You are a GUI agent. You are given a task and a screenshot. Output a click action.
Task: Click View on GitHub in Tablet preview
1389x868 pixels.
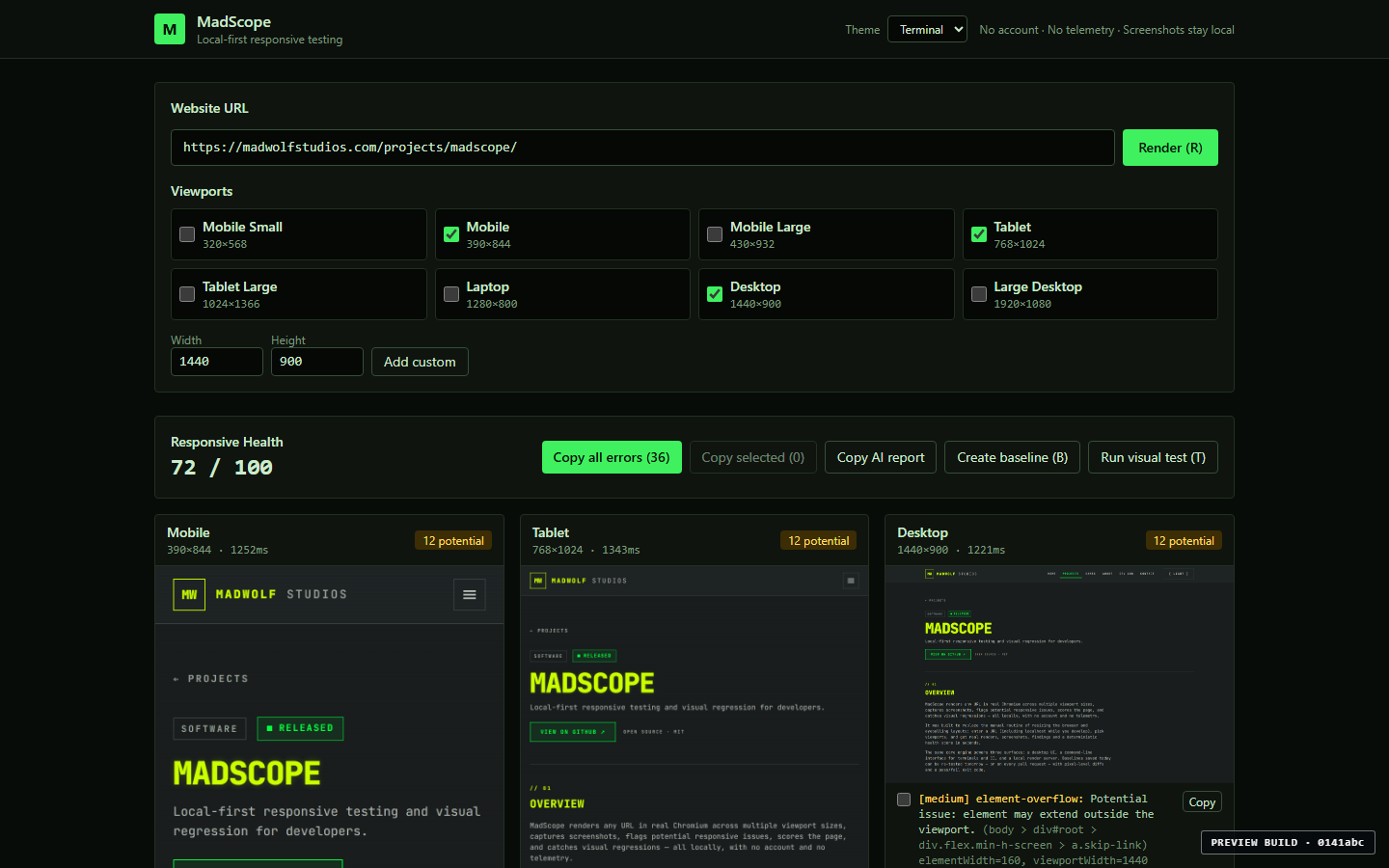[573, 732]
